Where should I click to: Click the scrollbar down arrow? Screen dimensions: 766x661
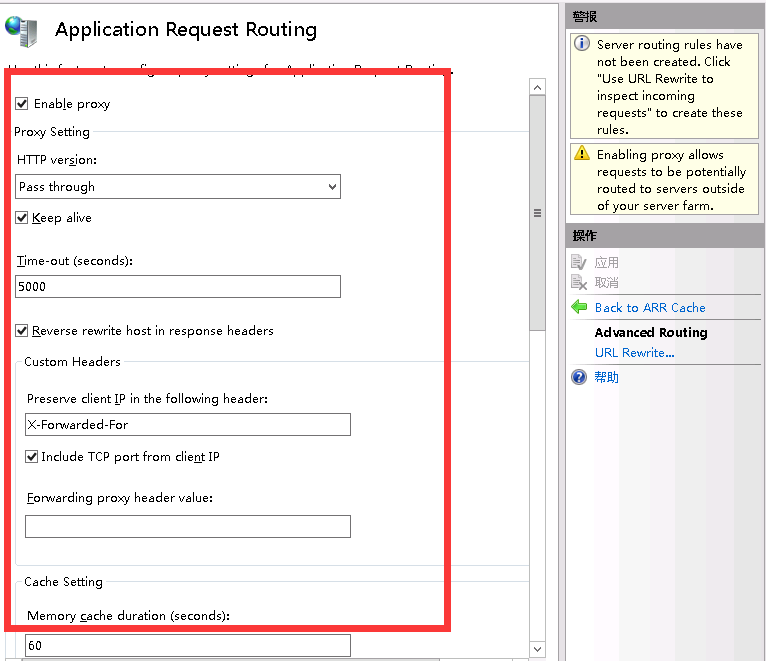pos(537,649)
